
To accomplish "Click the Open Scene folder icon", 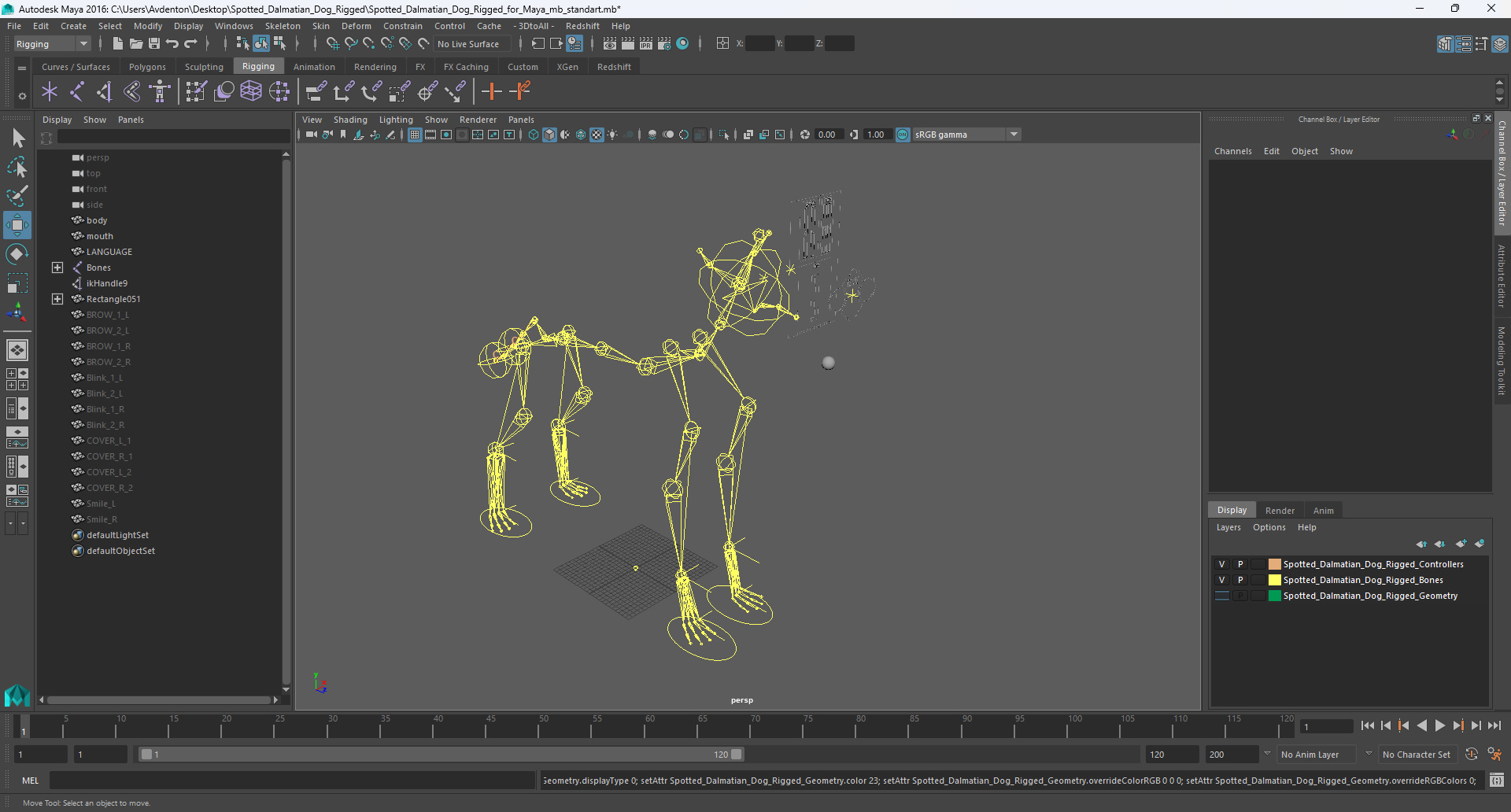I will click(135, 44).
